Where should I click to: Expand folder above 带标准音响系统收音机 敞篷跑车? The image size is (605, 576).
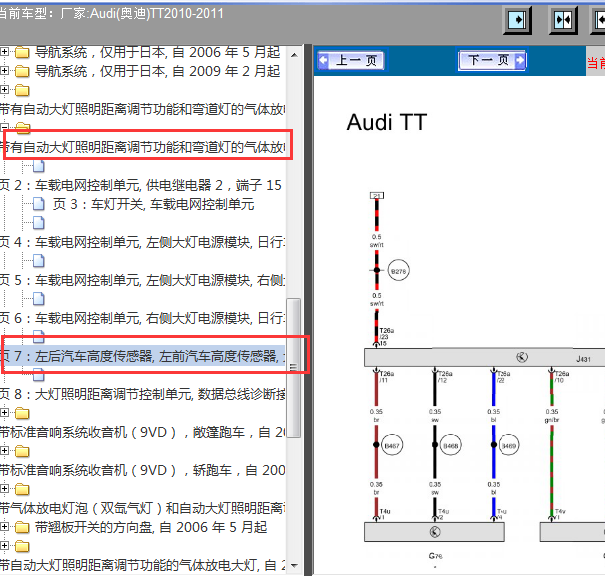(4, 413)
